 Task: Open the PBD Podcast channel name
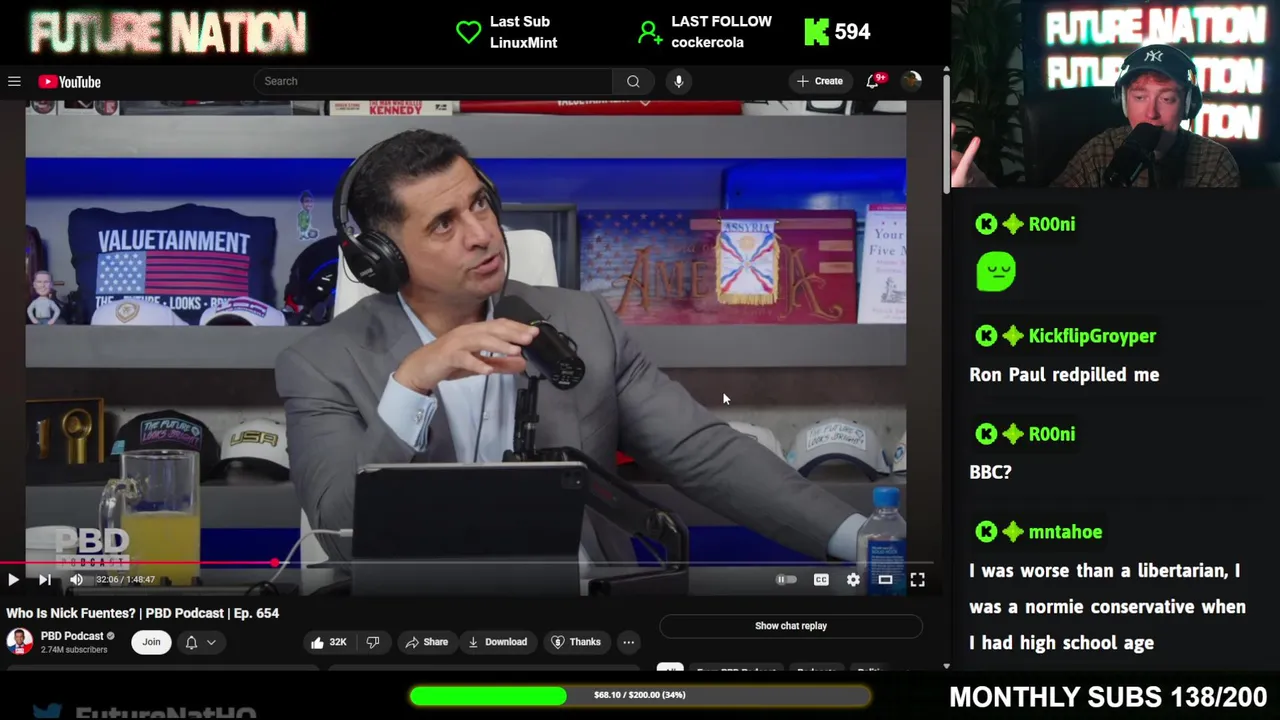72,636
